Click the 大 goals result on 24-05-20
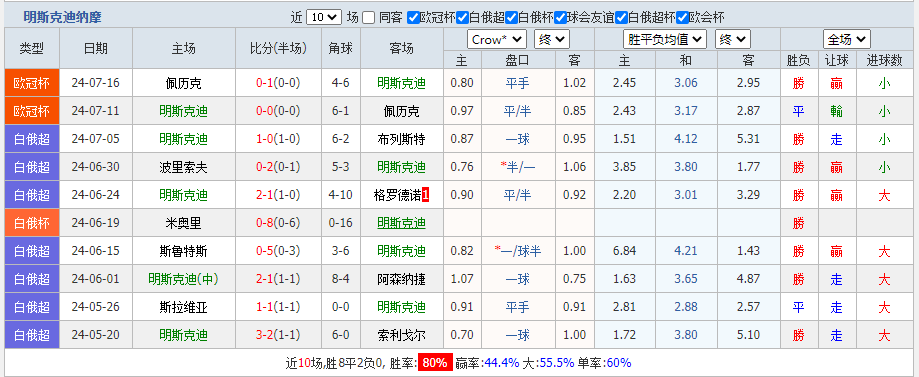Viewport: 919px width, 377px height. tap(884, 335)
